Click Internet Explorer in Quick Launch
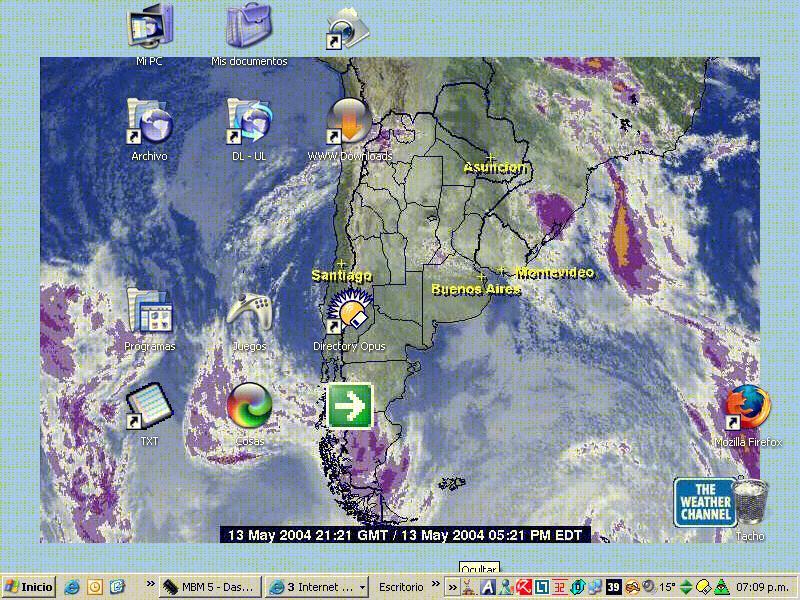Screen dimensions: 800x600 click(x=72, y=587)
